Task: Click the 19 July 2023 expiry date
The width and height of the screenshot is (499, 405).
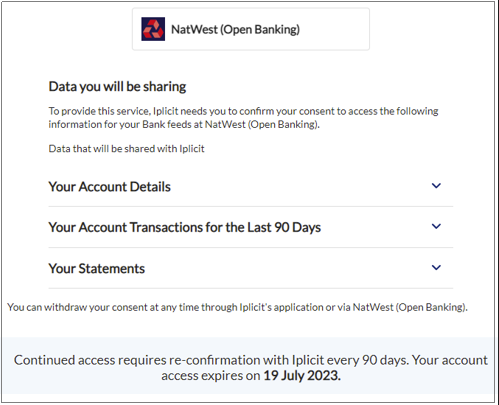Action: tap(302, 376)
